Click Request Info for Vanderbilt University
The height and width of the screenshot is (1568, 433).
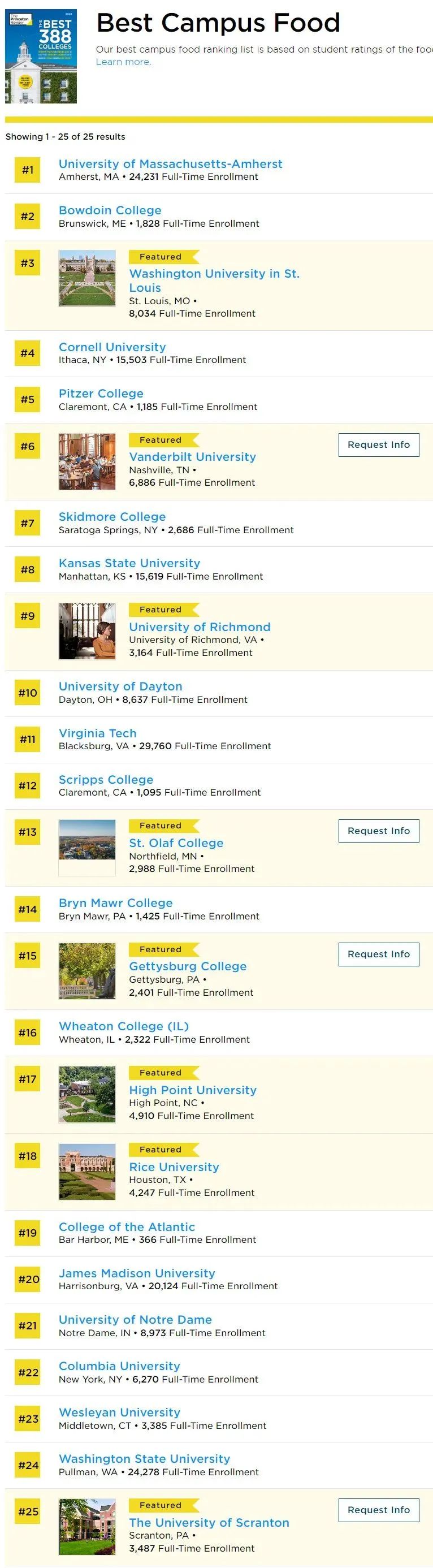click(x=378, y=445)
